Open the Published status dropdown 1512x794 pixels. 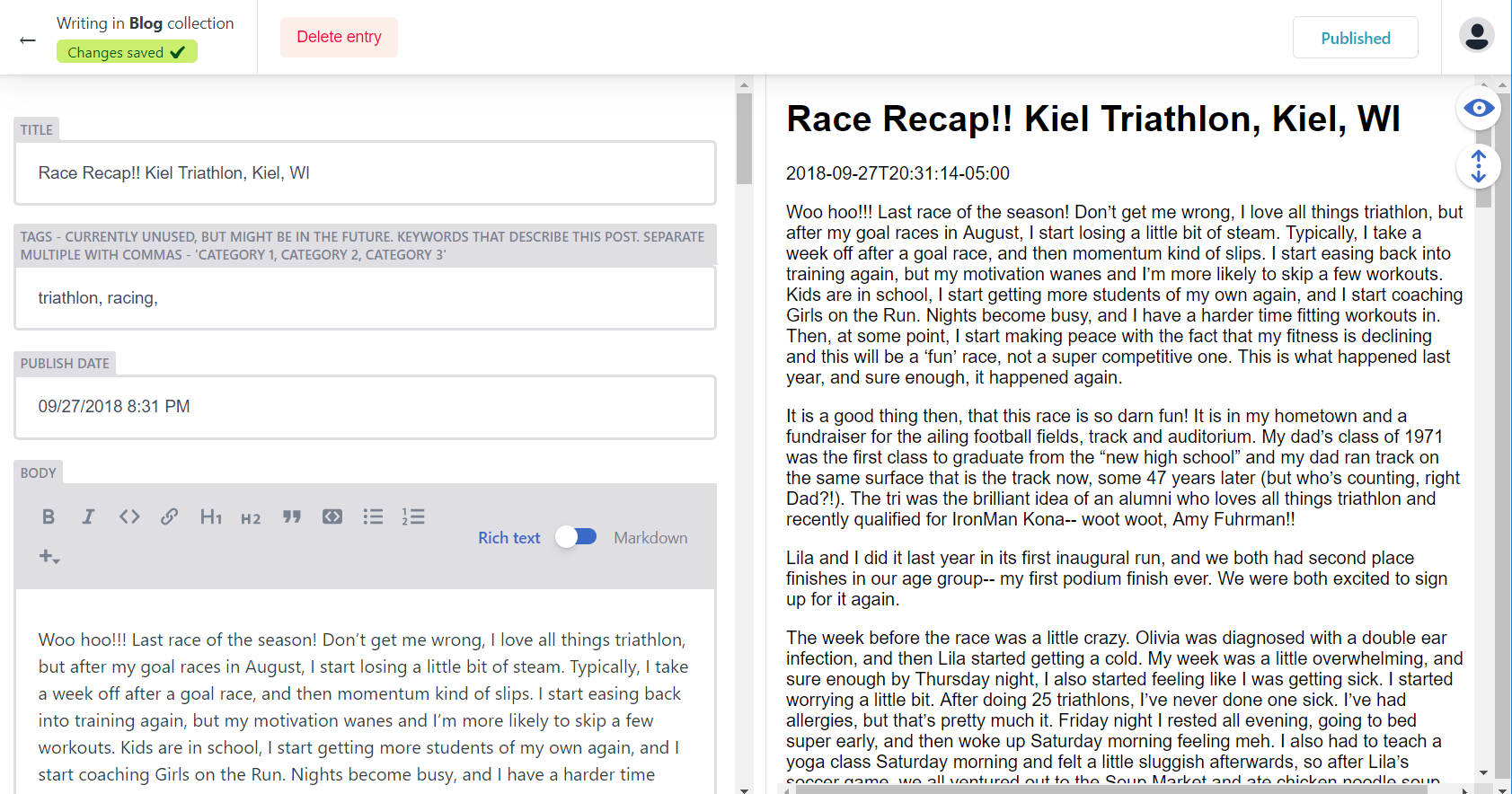(1355, 38)
